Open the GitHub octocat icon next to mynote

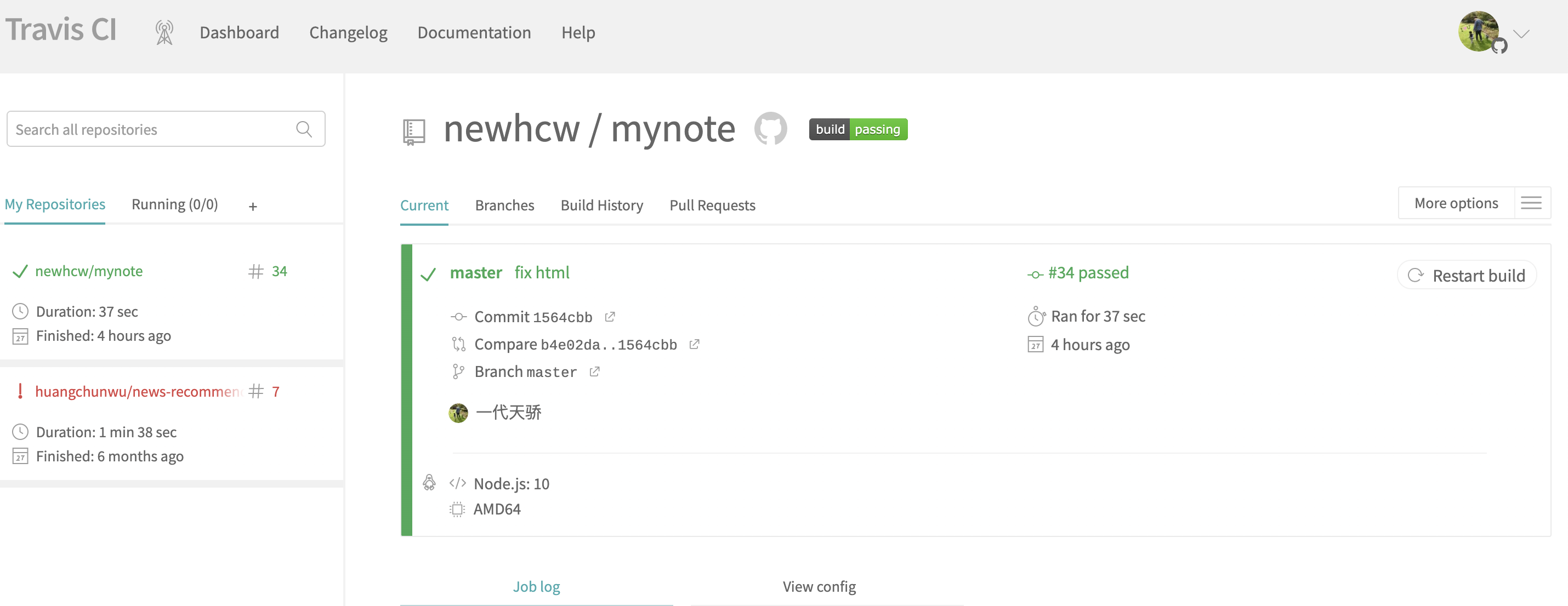tap(771, 128)
